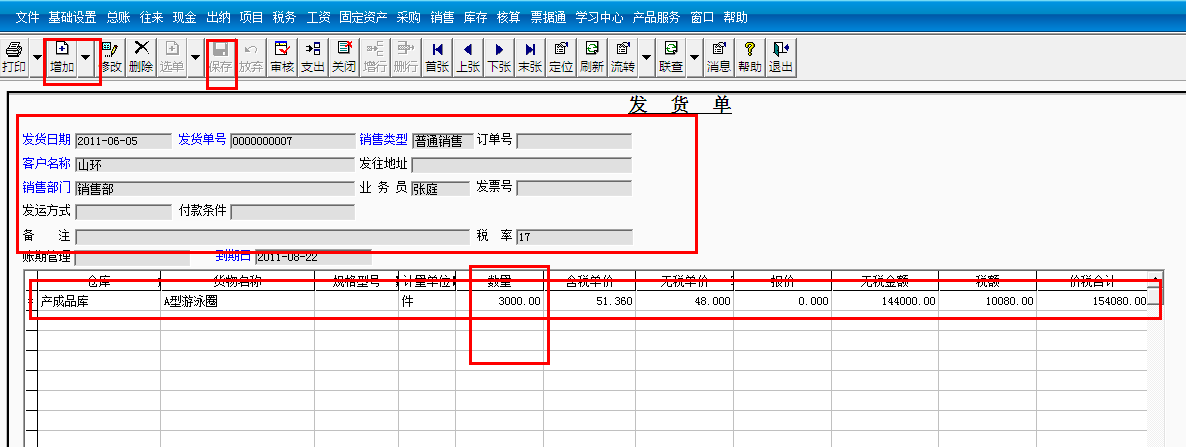Select the quantity cell 3000.00
This screenshot has width=1186, height=447.
(499, 301)
